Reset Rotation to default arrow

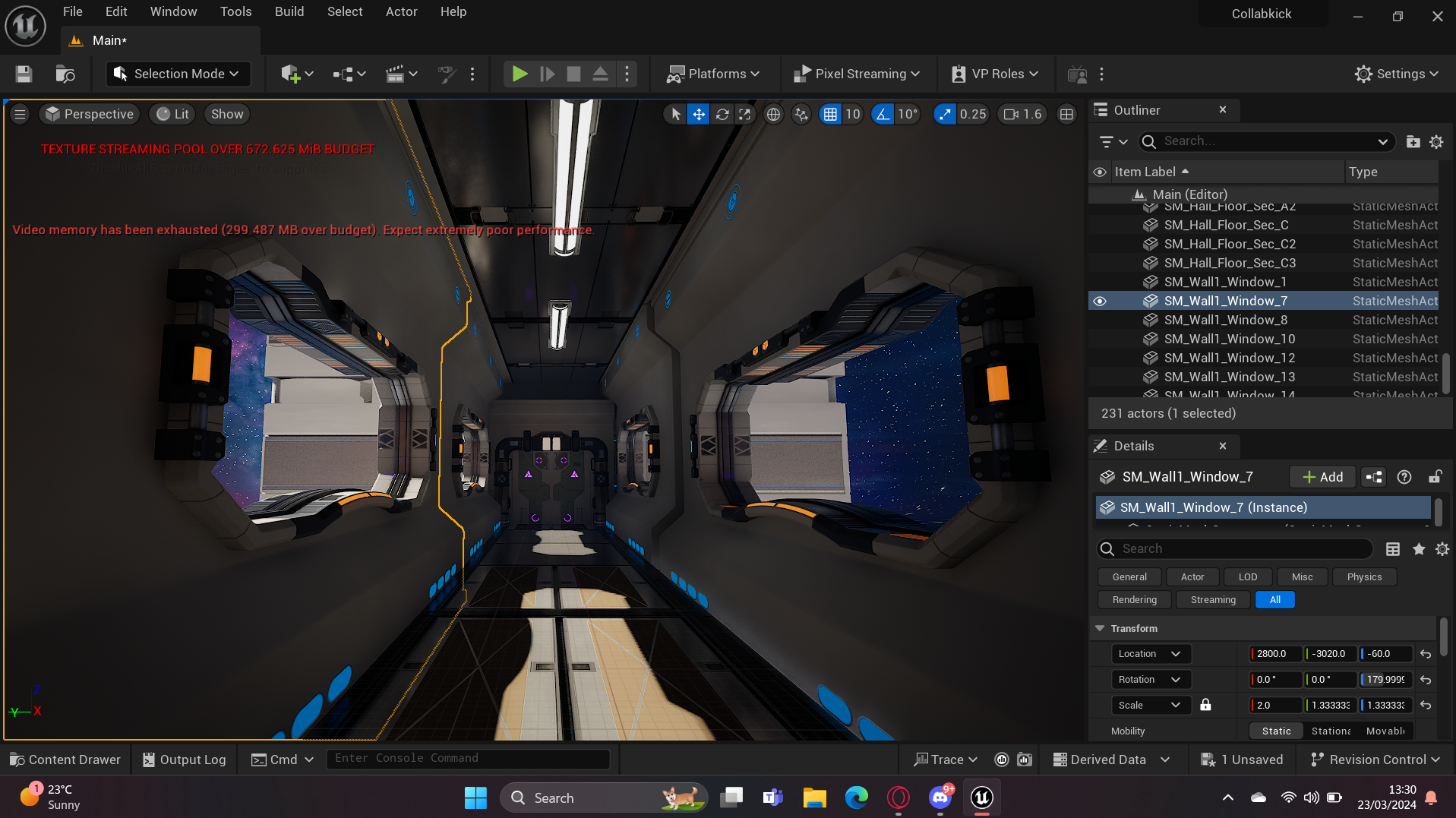point(1426,680)
